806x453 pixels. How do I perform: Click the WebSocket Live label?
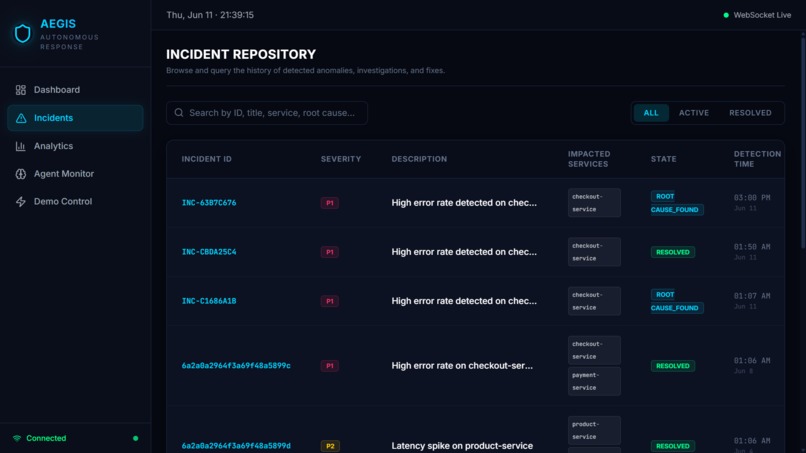tap(762, 15)
